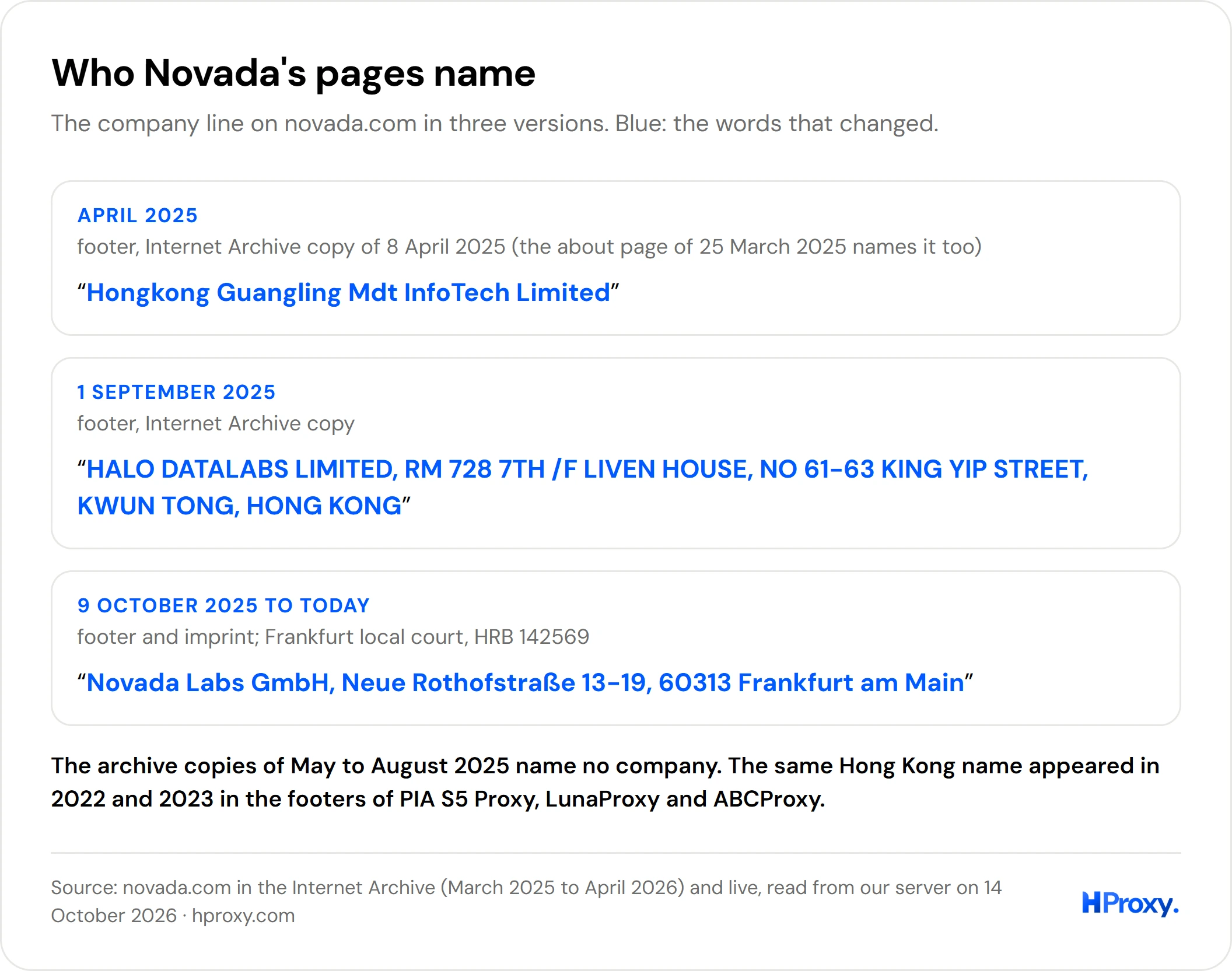This screenshot has width=1232, height=971.
Task: Select the "Frankfurt local court, HRB 142569" line
Action: tap(333, 637)
